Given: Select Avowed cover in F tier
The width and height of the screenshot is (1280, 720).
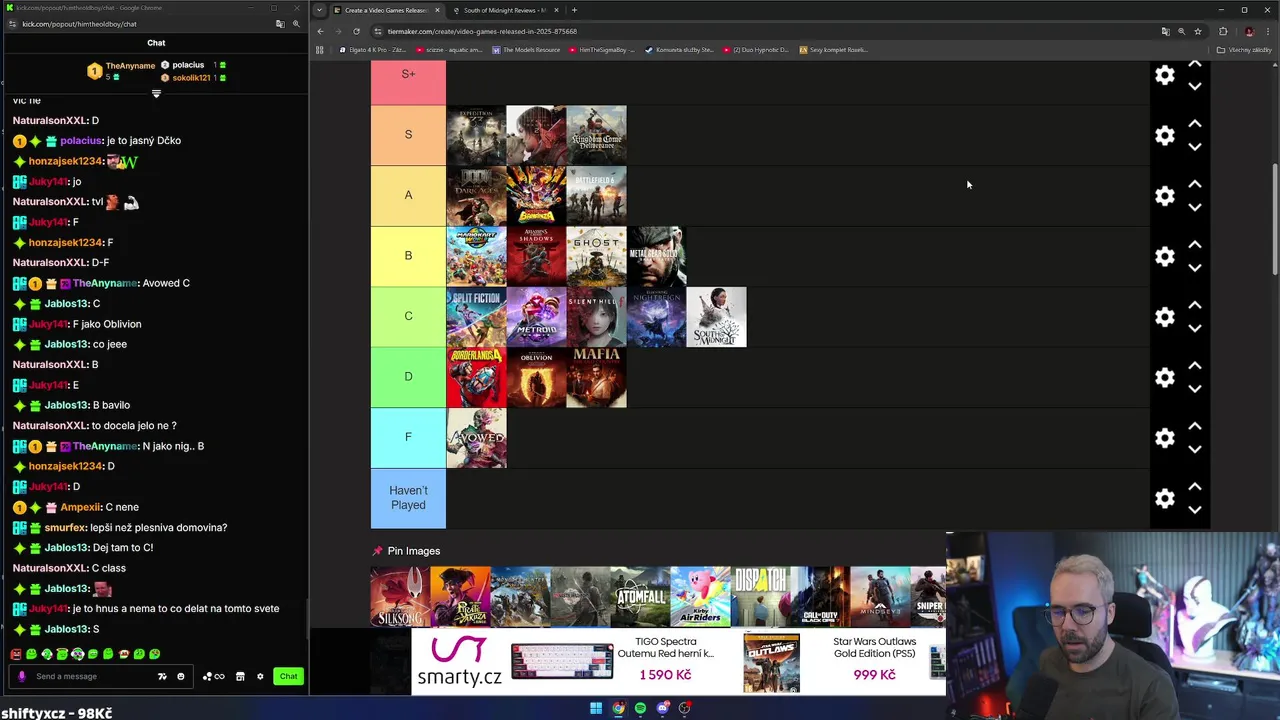Looking at the screenshot, I should tap(476, 438).
